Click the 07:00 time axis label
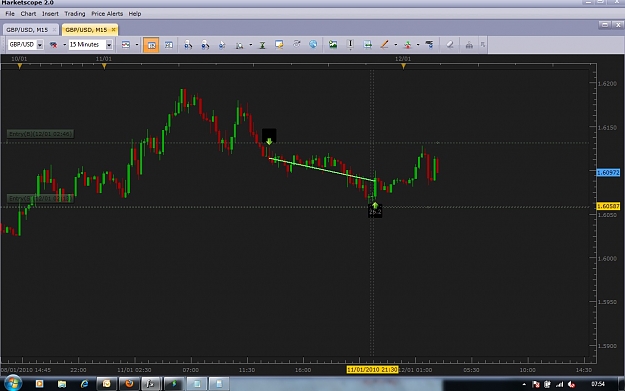 click(191, 370)
